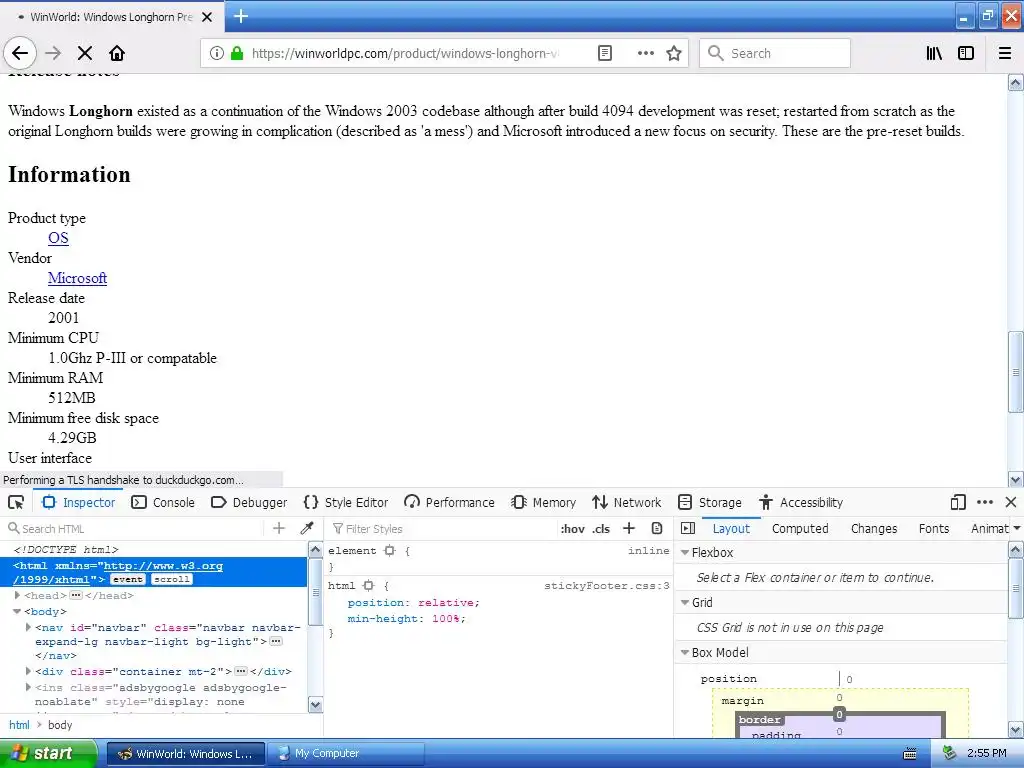Screen dimensions: 1024x768
Task: Open the Firefox hamburger menu
Action: 1005,53
